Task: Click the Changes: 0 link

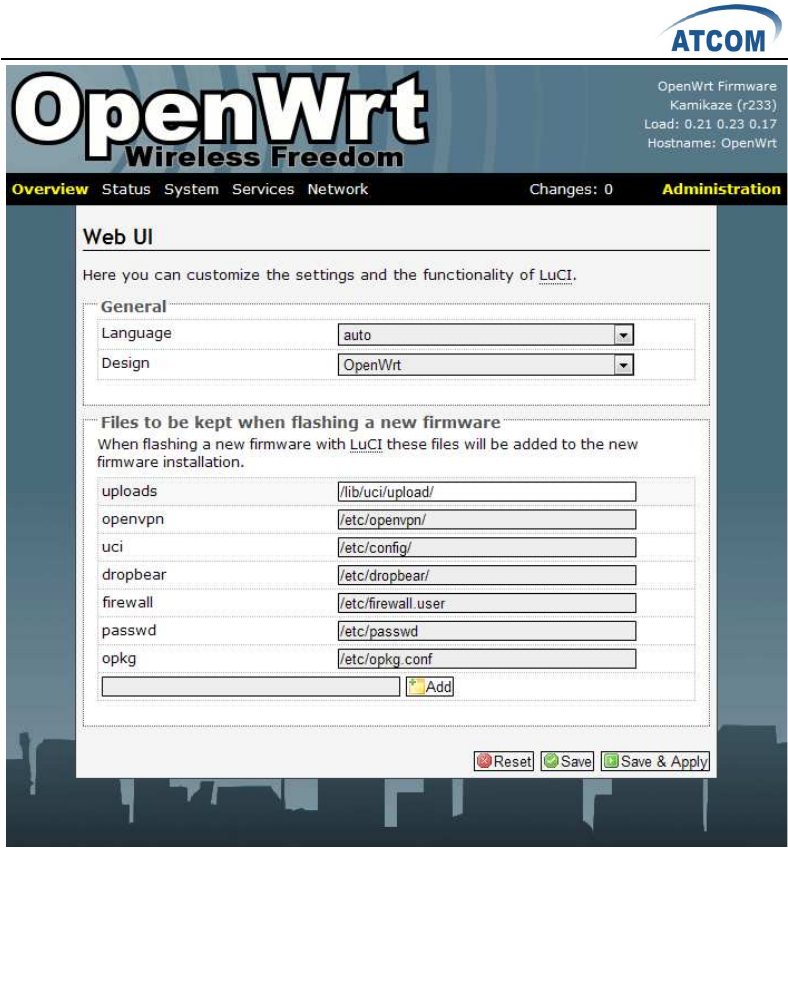Action: [x=571, y=189]
